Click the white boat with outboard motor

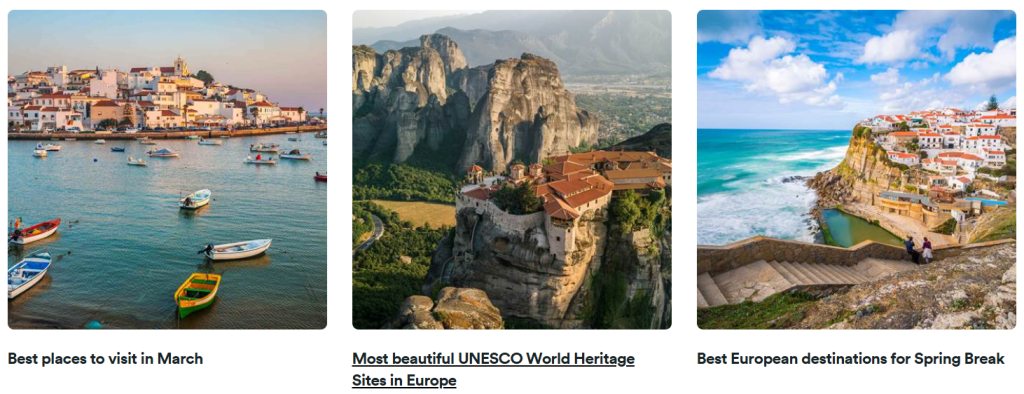click(x=235, y=249)
